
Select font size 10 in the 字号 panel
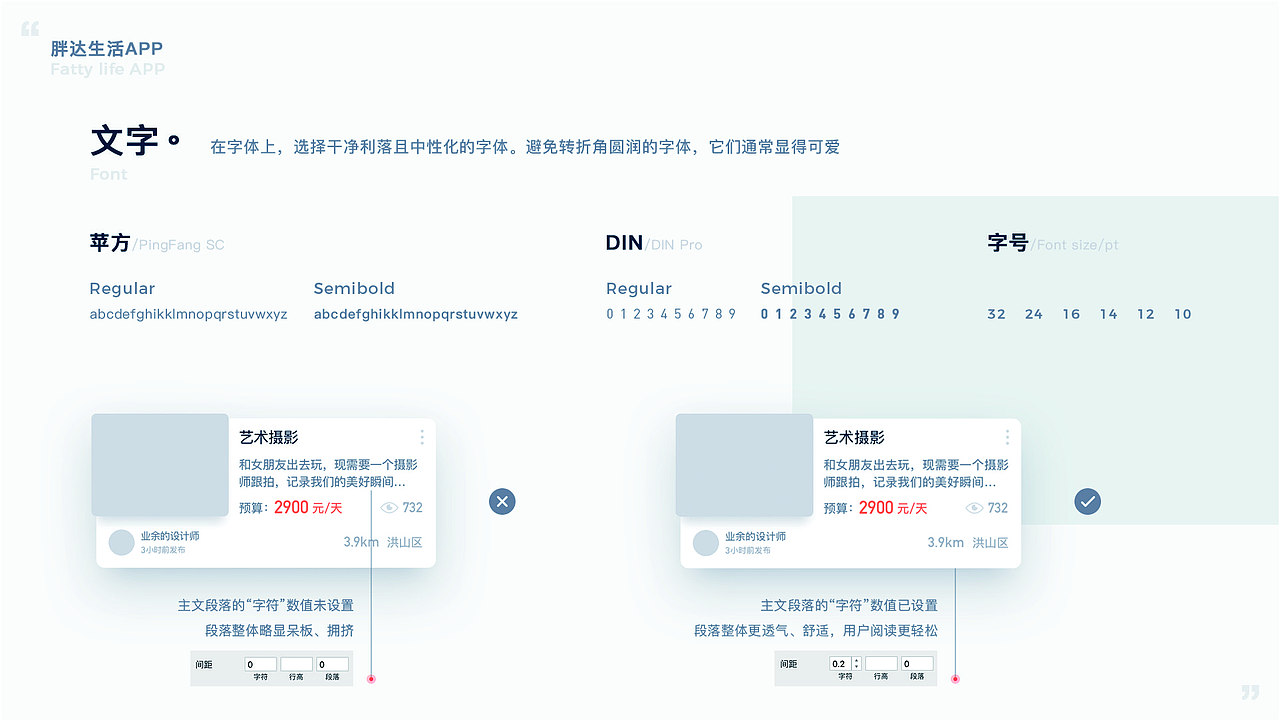(1183, 314)
